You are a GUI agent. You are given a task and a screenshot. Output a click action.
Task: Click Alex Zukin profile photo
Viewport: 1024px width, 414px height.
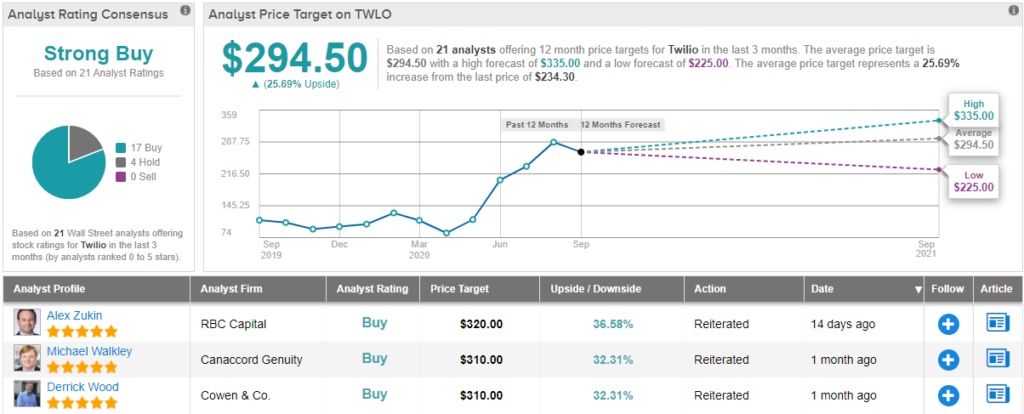click(26, 323)
